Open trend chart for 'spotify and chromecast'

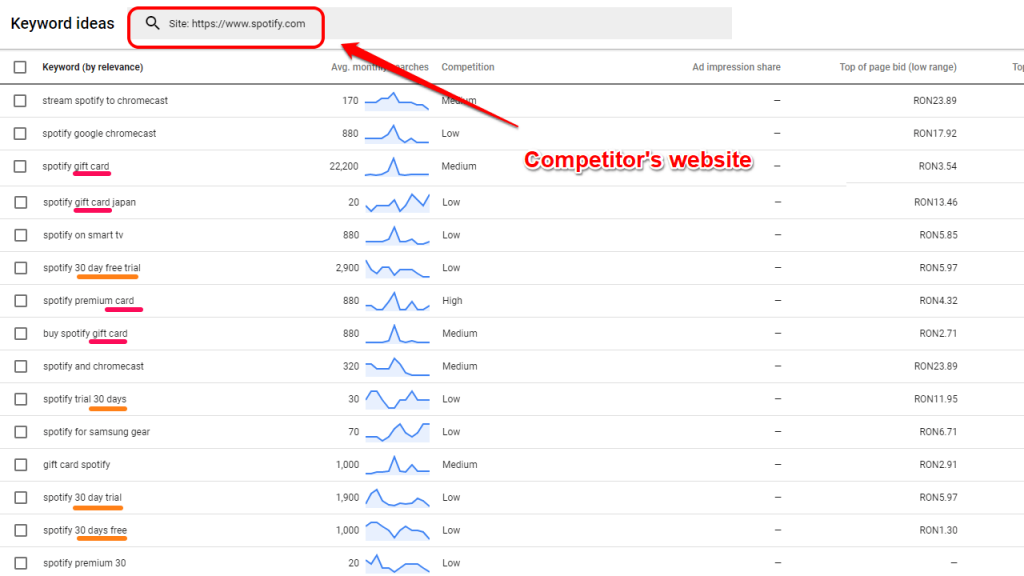coord(397,366)
